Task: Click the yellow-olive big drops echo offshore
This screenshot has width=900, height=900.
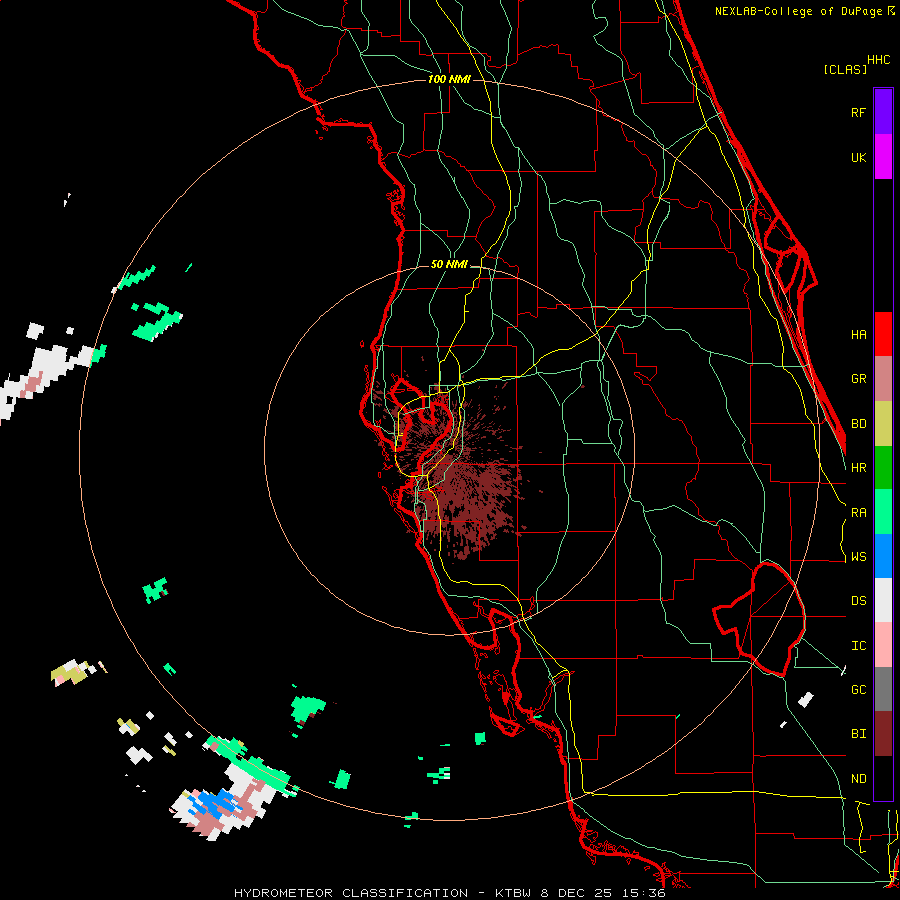Action: coord(70,674)
